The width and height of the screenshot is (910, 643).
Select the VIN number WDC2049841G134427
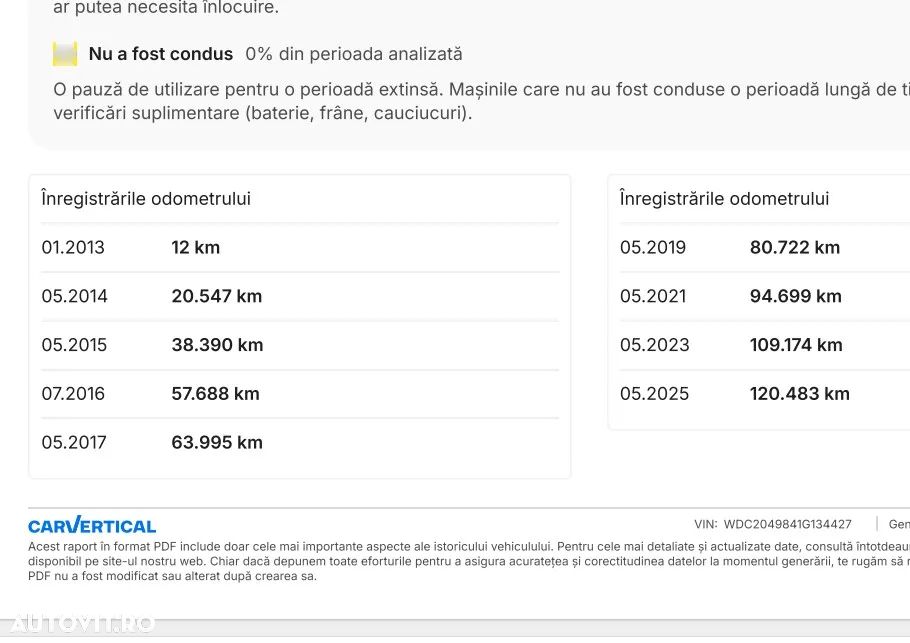click(x=788, y=524)
